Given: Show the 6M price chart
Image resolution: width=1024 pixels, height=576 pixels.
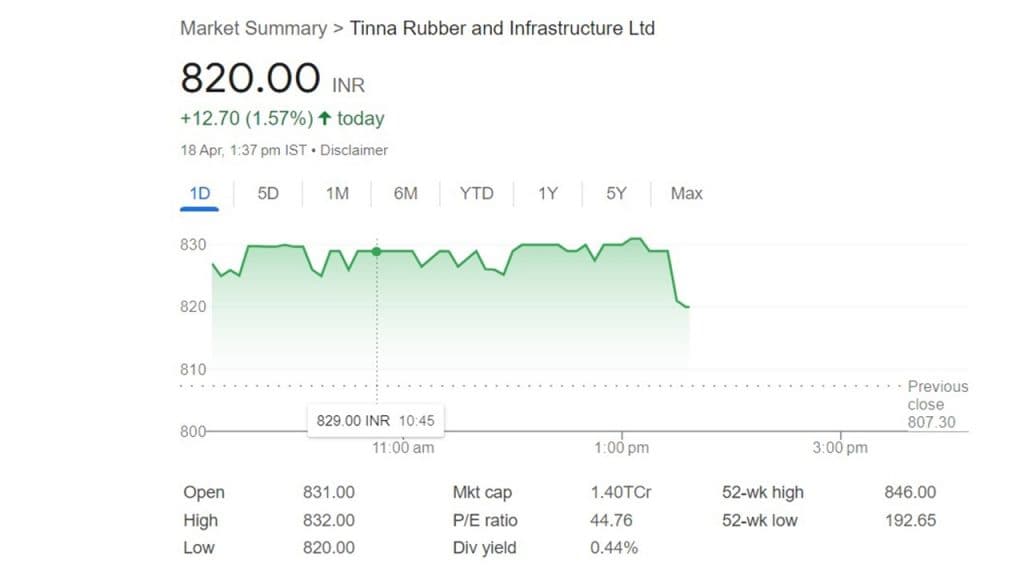Looking at the screenshot, I should (x=405, y=193).
